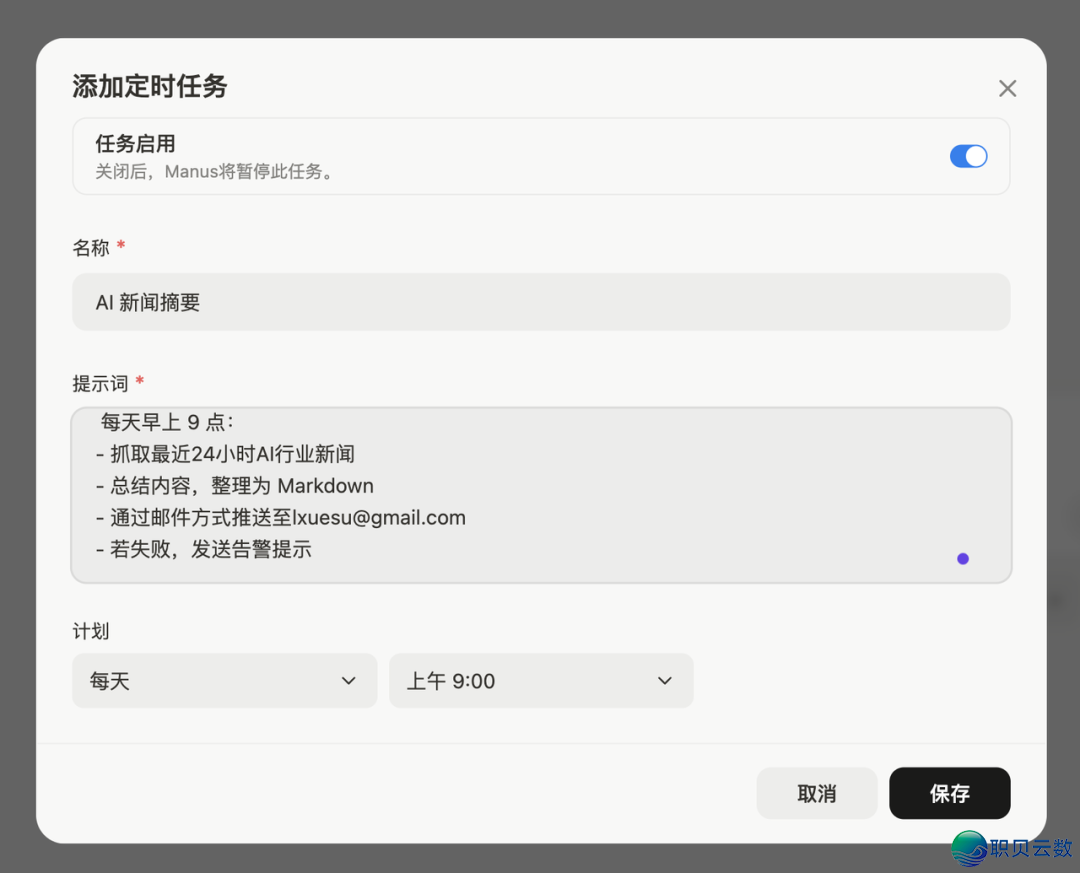Click the 添加定时任务 dialog title
The width and height of the screenshot is (1080, 873).
150,87
